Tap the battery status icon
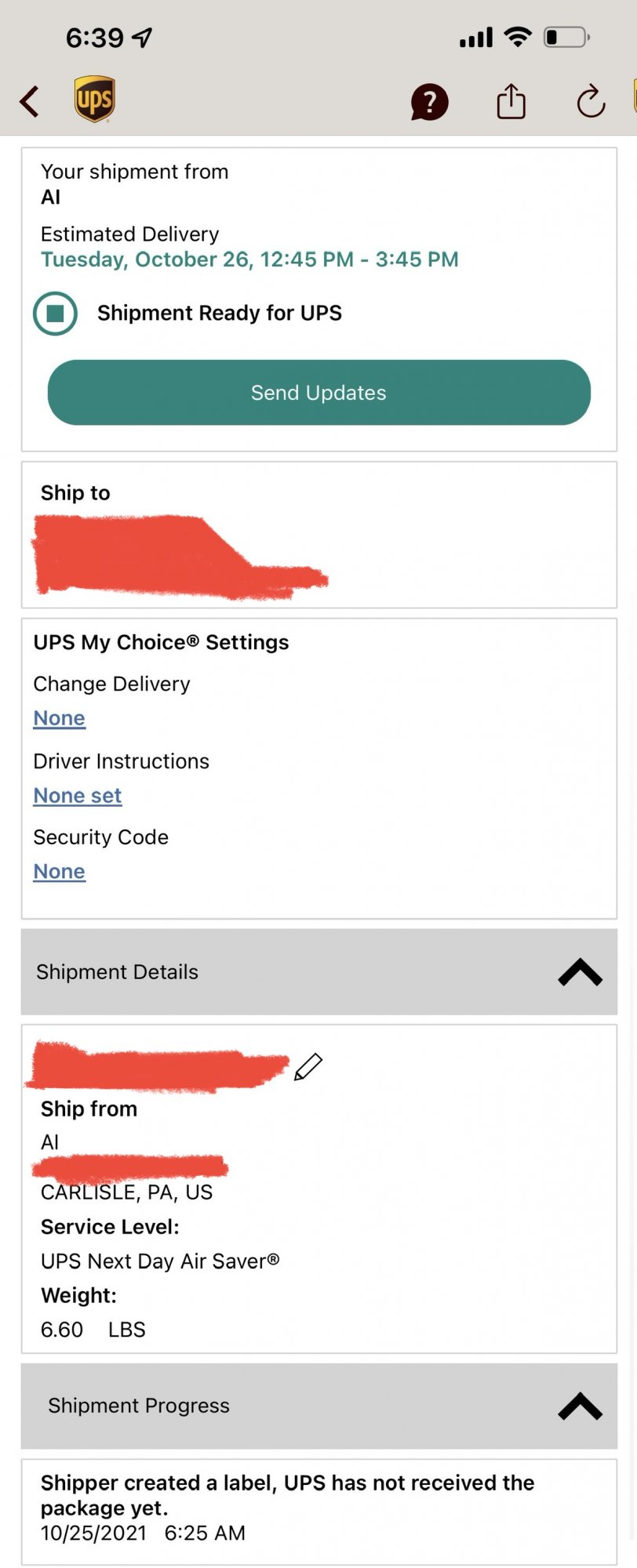637x1568 pixels. 566,37
